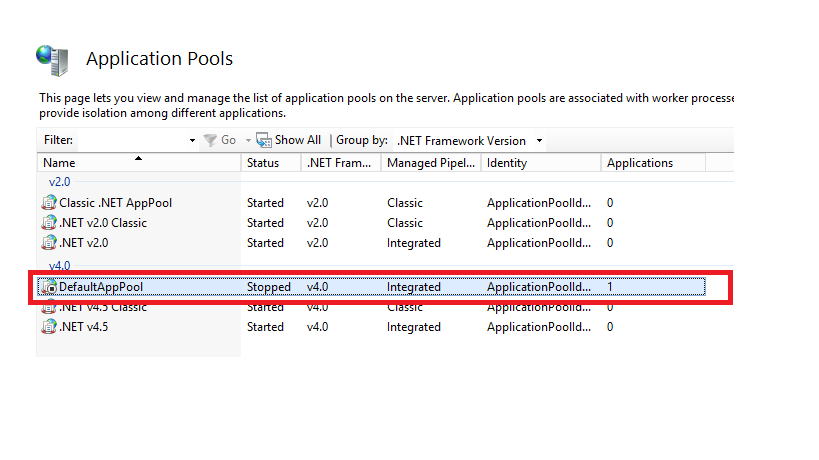Click the .NET v2.0 pool icon
Image resolution: width=819 pixels, height=460 pixels.
click(49, 242)
